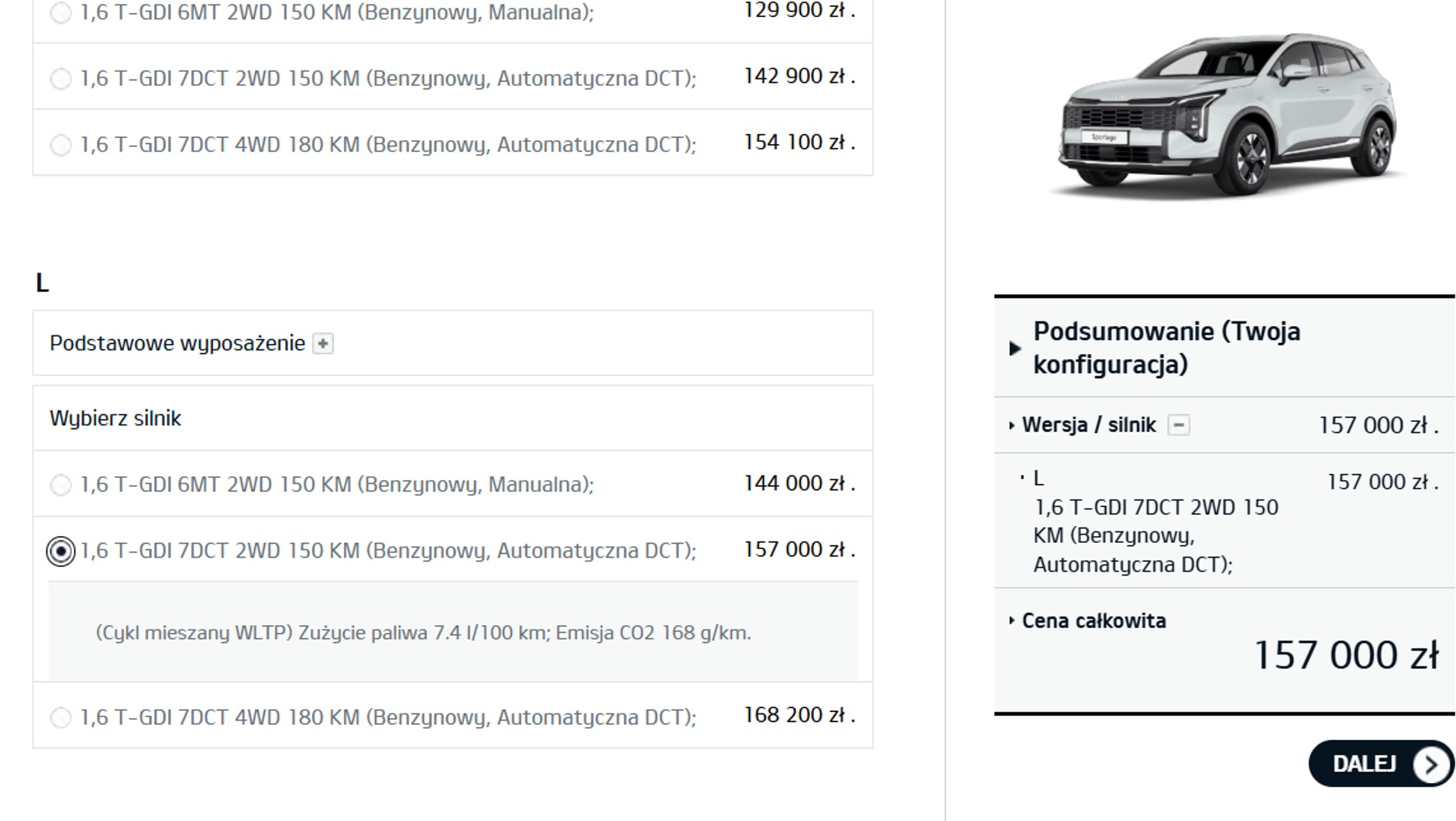The width and height of the screenshot is (1456, 821).
Task: Select the 154 100 zł 7DCT 4WD 180 KM radio button
Action: pos(60,145)
